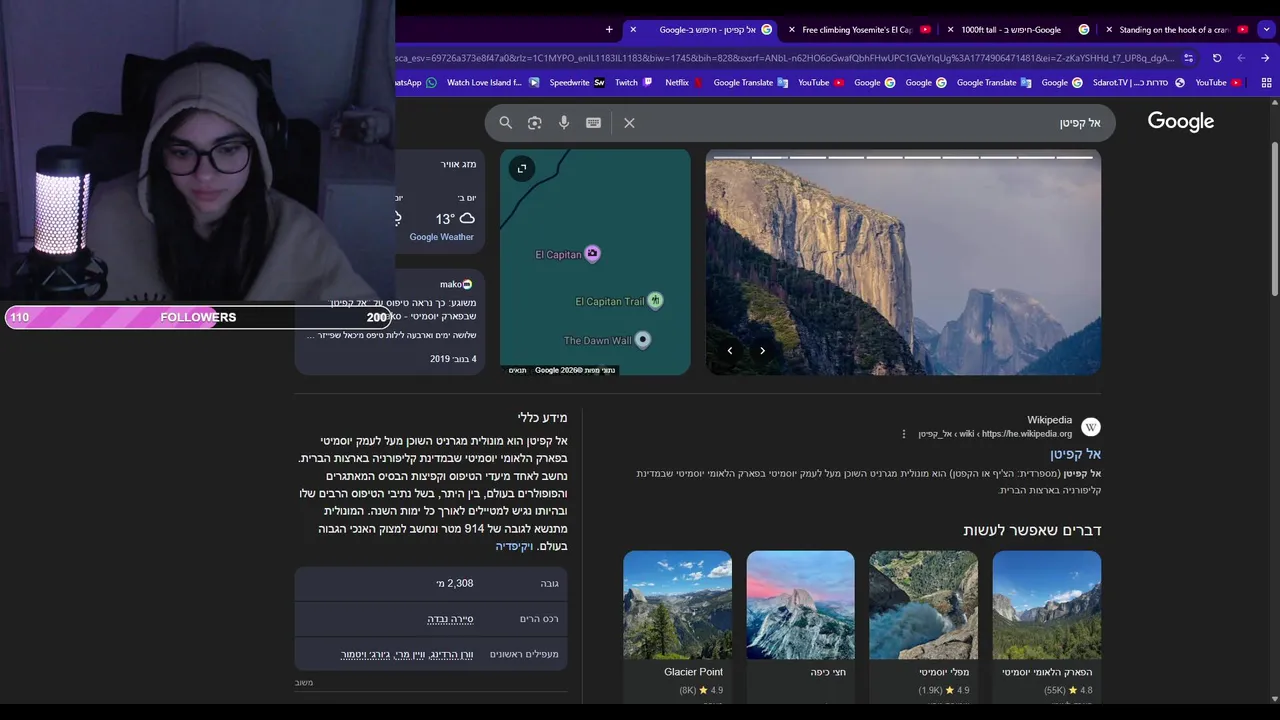Click the 'דברים שאפשר לעשות' heading
Viewport: 1280px width, 720px height.
(x=1032, y=530)
